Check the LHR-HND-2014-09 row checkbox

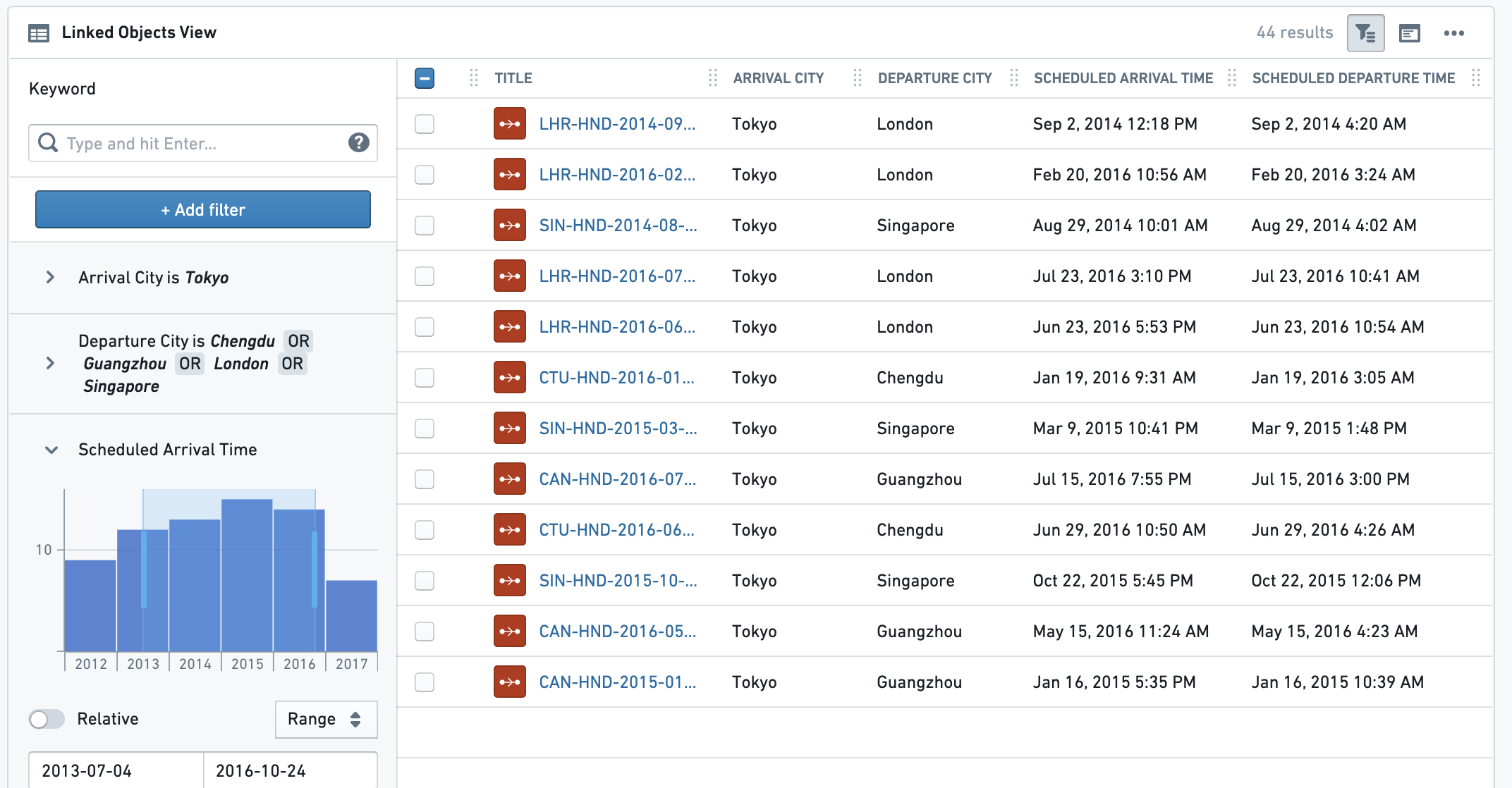[424, 123]
